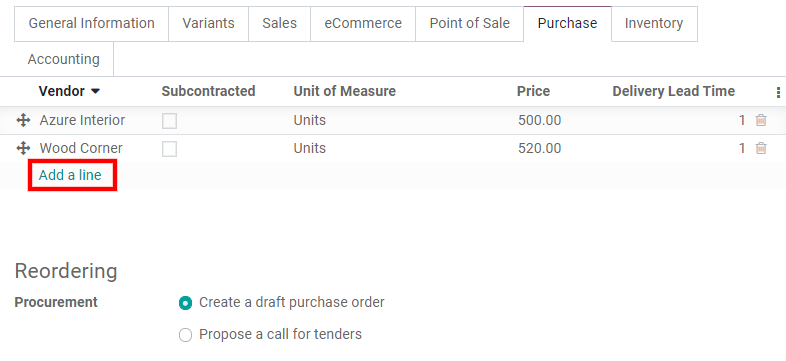Open the Variants tab
Viewport: 786px width, 361px height.
click(x=209, y=24)
